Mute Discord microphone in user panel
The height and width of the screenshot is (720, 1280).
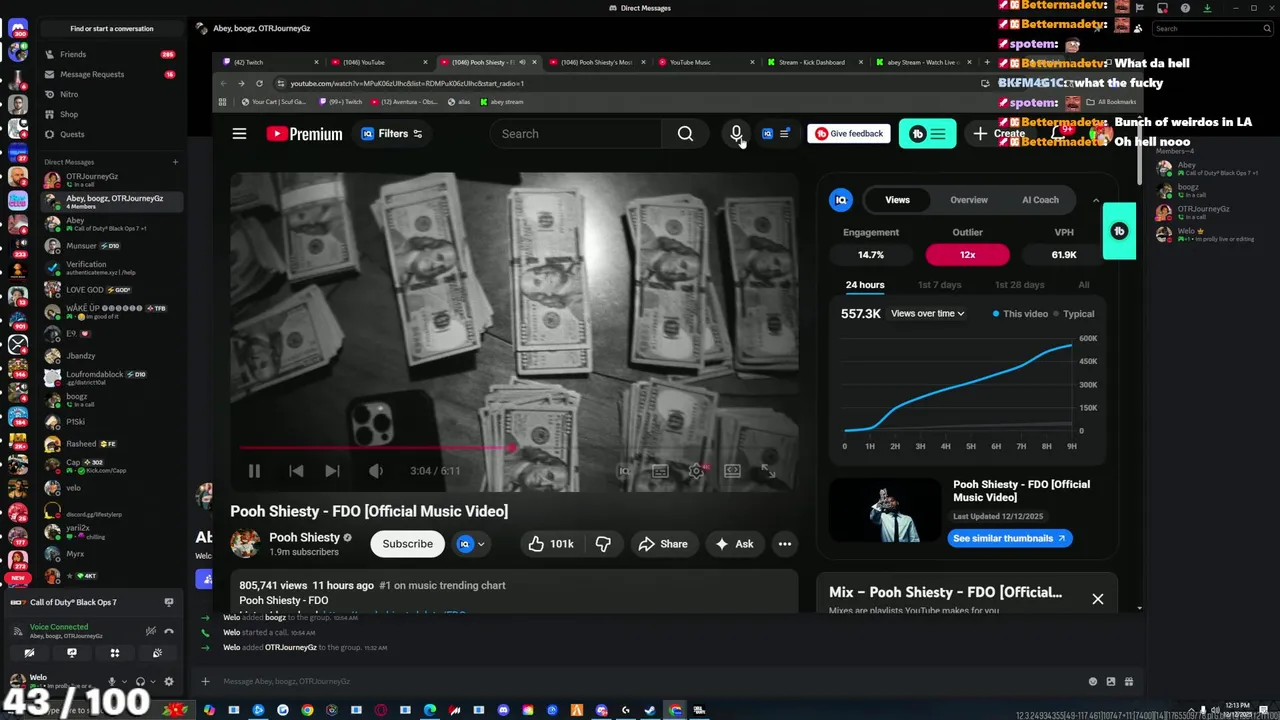tap(112, 681)
